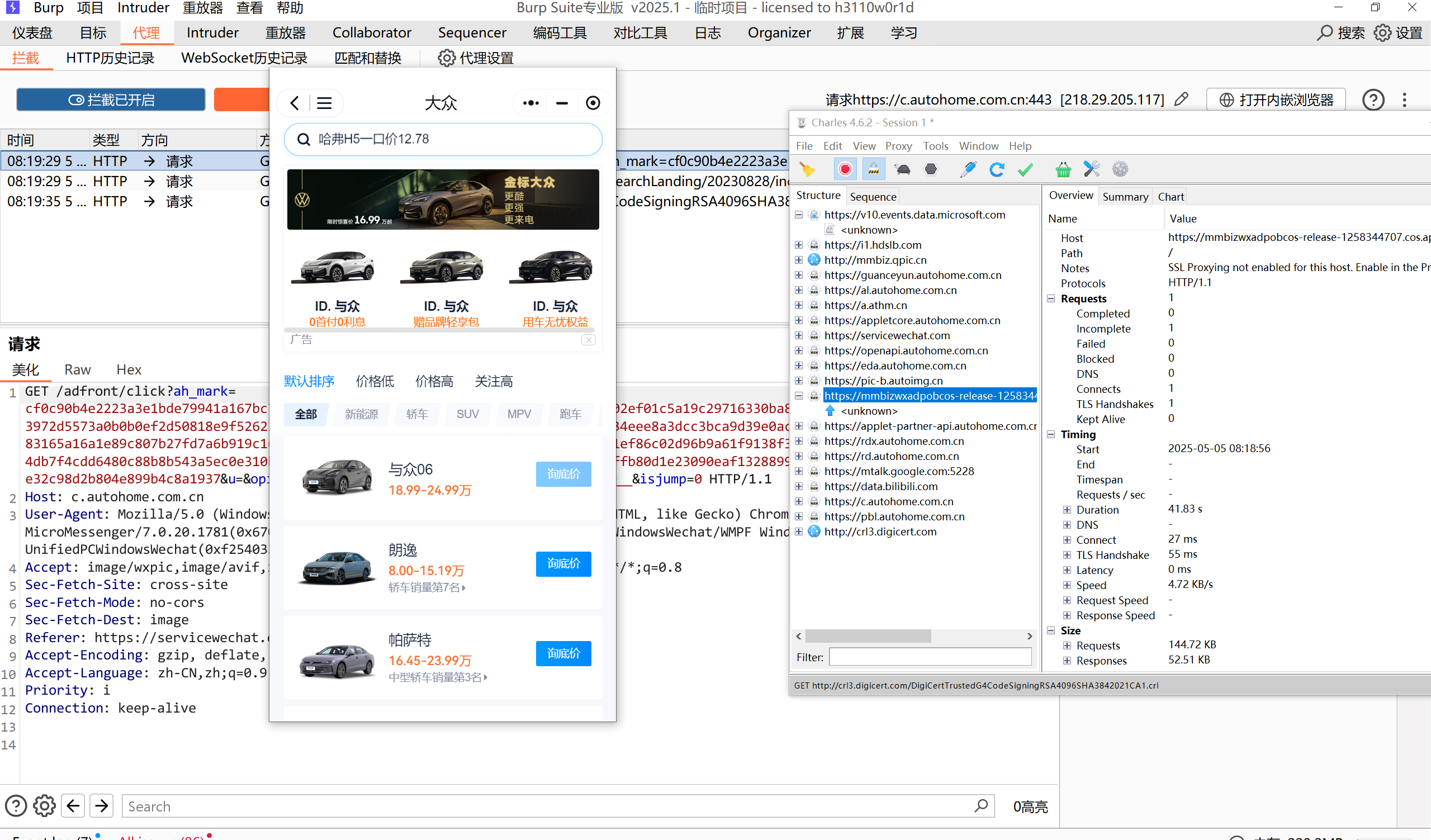Open Charles preferences via the gear icon
1431x840 pixels.
pyautogui.click(x=1120, y=169)
